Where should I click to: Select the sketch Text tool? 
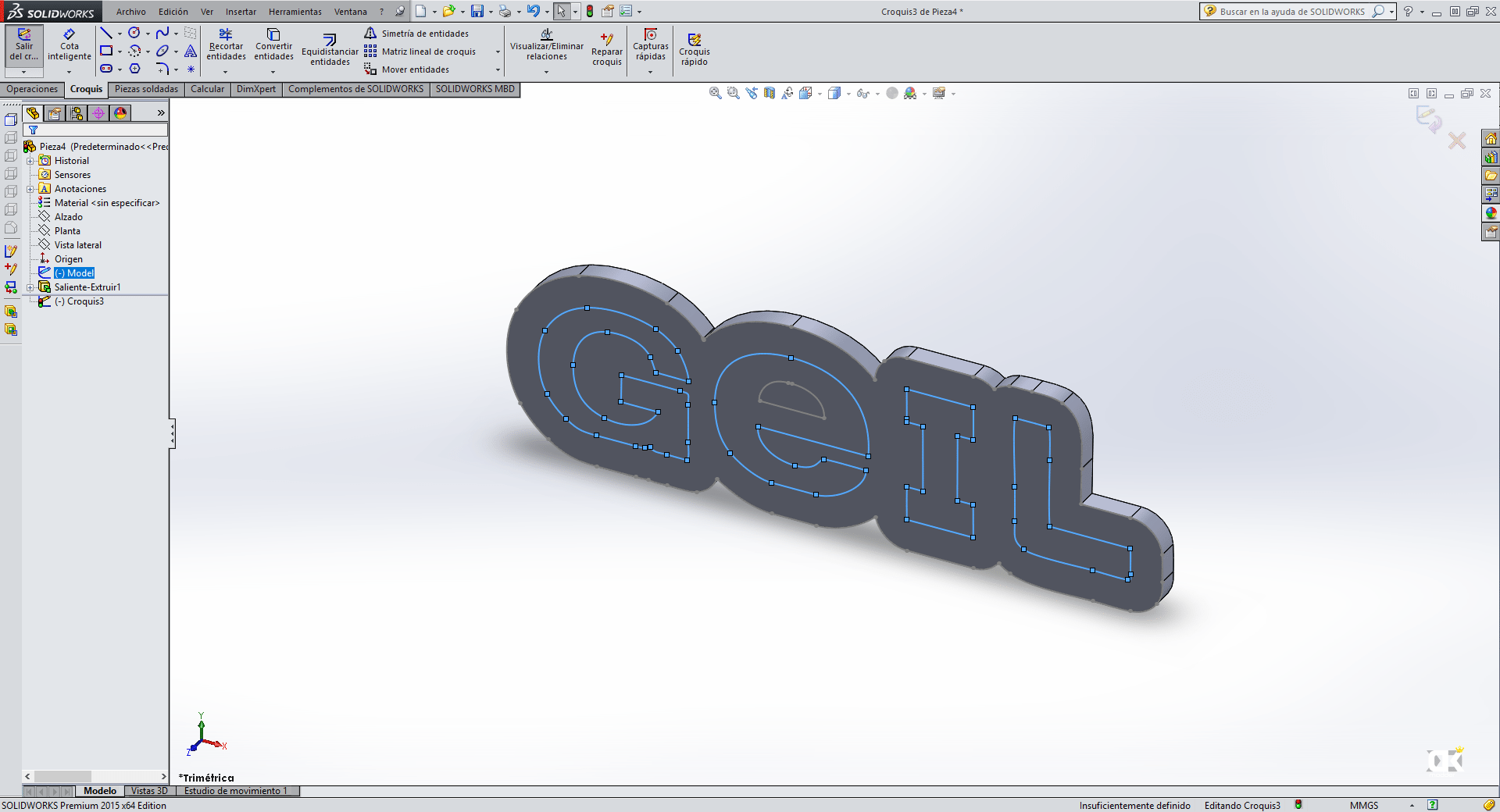(x=191, y=51)
